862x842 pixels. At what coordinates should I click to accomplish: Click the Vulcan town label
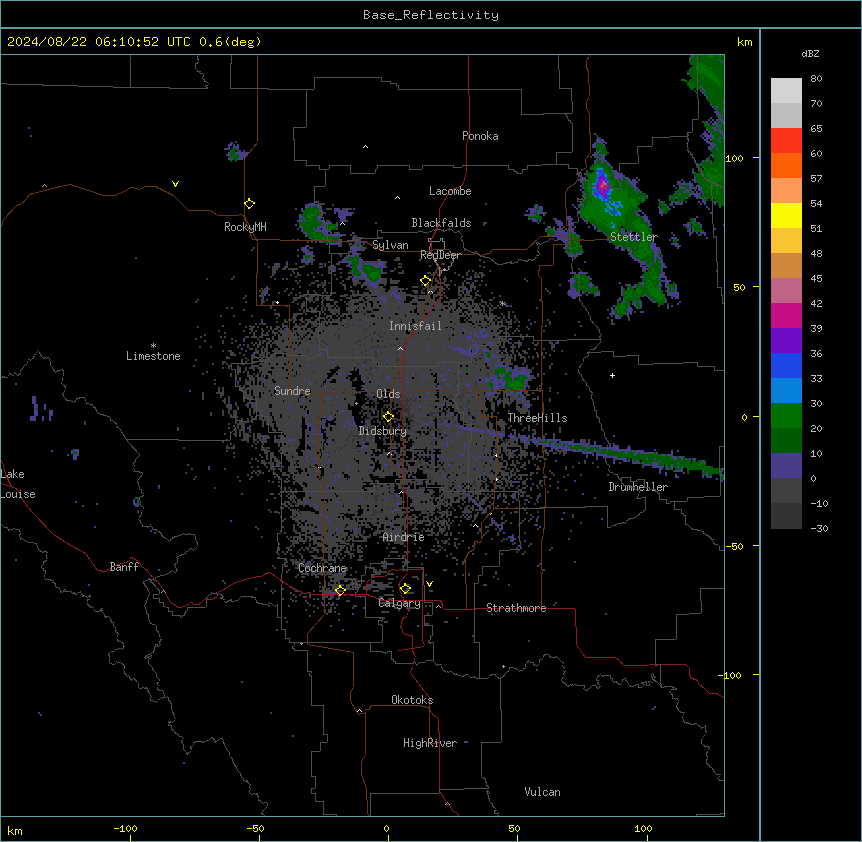click(x=543, y=792)
